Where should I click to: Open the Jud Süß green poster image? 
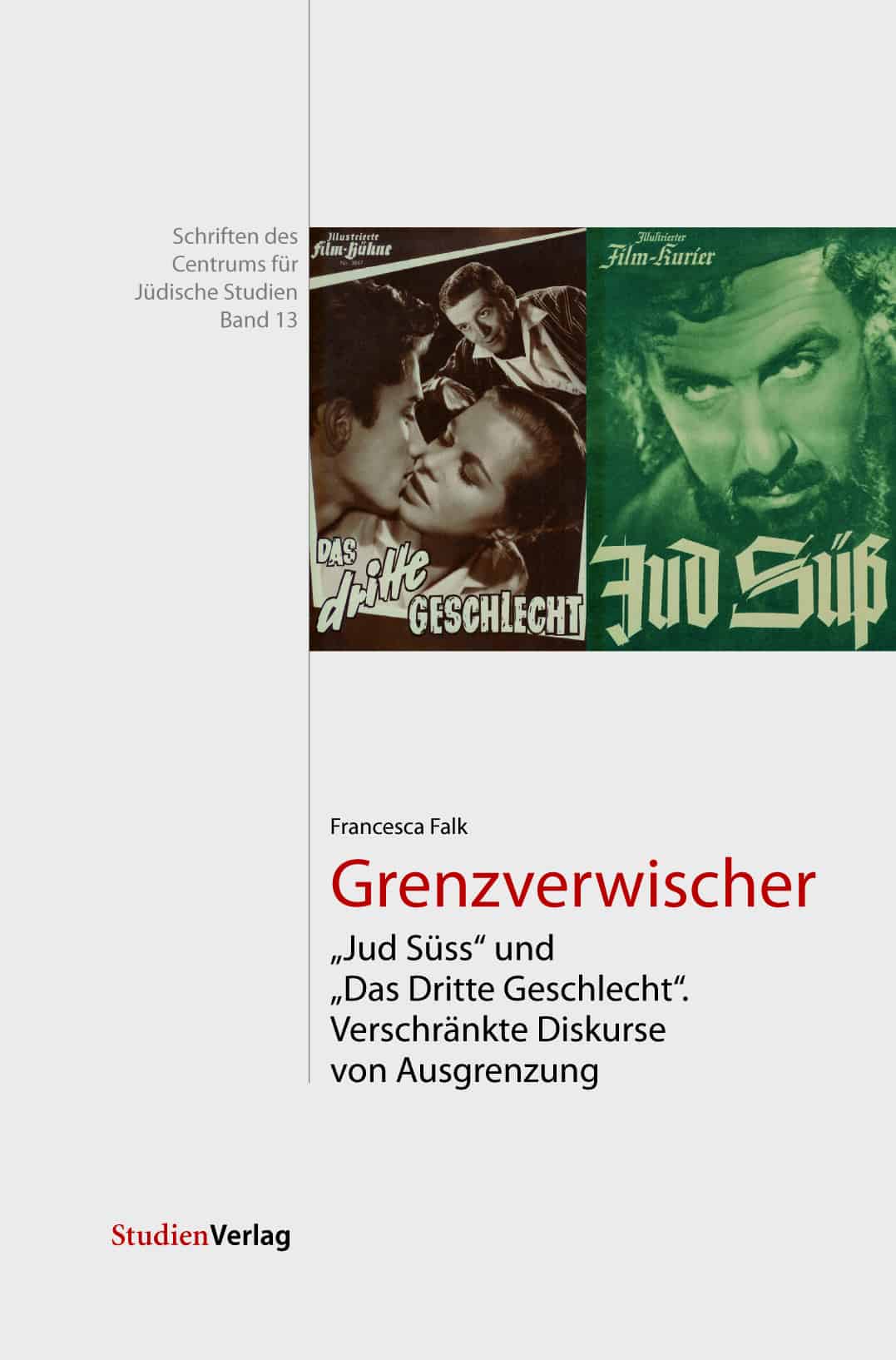(741, 439)
